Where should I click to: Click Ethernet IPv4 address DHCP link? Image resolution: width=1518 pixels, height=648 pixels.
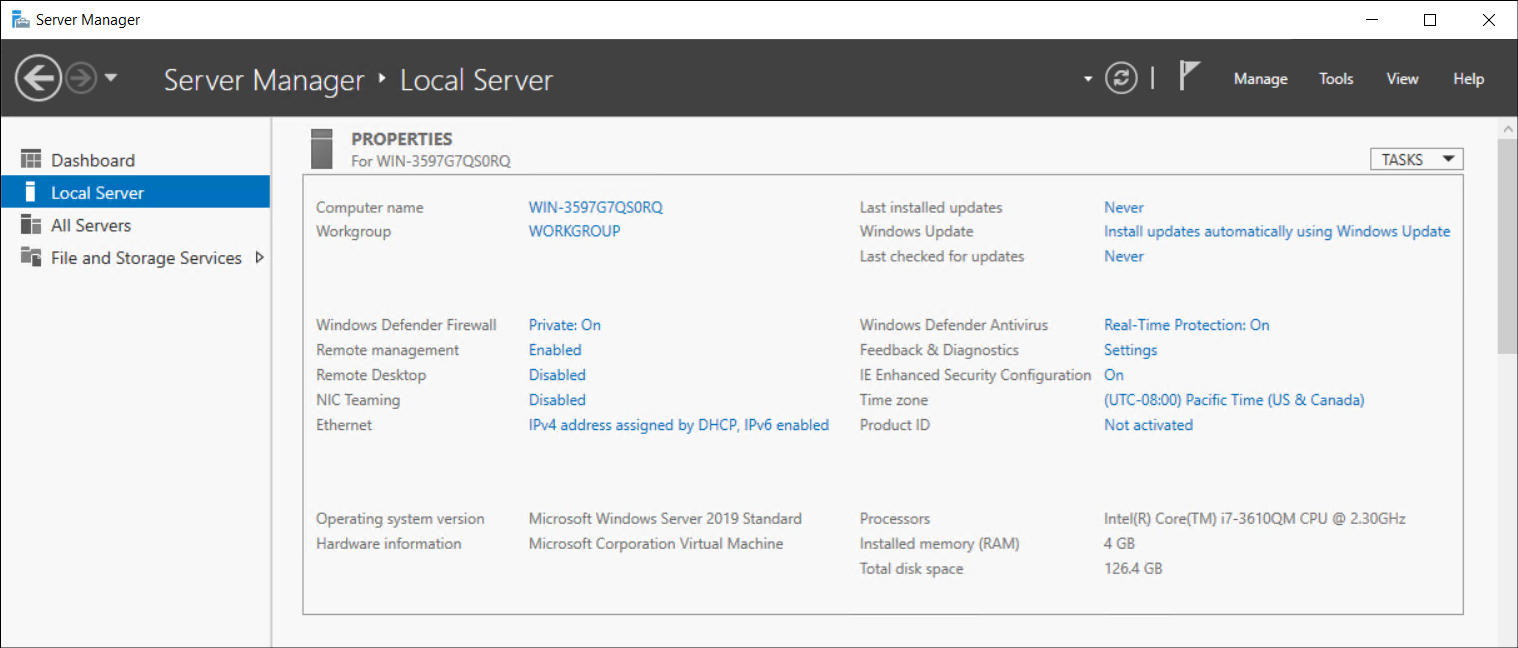pos(679,425)
